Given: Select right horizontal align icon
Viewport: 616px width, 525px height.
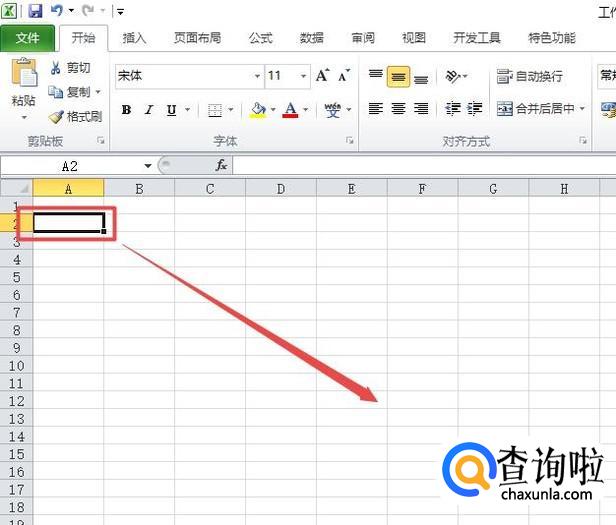Looking at the screenshot, I should [x=421, y=108].
